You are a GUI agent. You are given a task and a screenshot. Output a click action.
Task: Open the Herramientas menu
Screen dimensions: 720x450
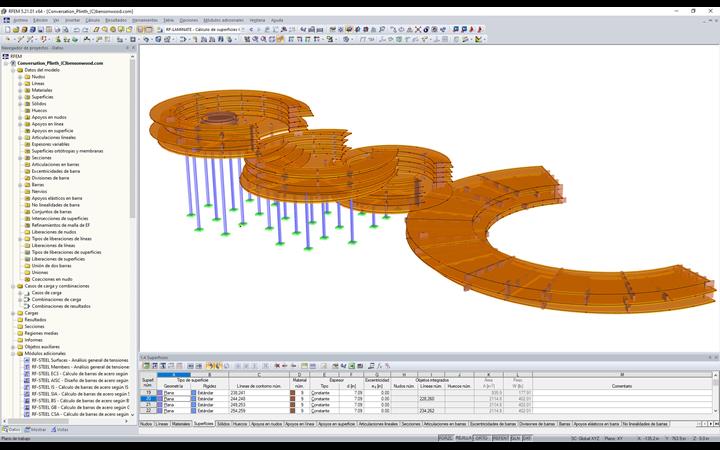click(x=145, y=20)
